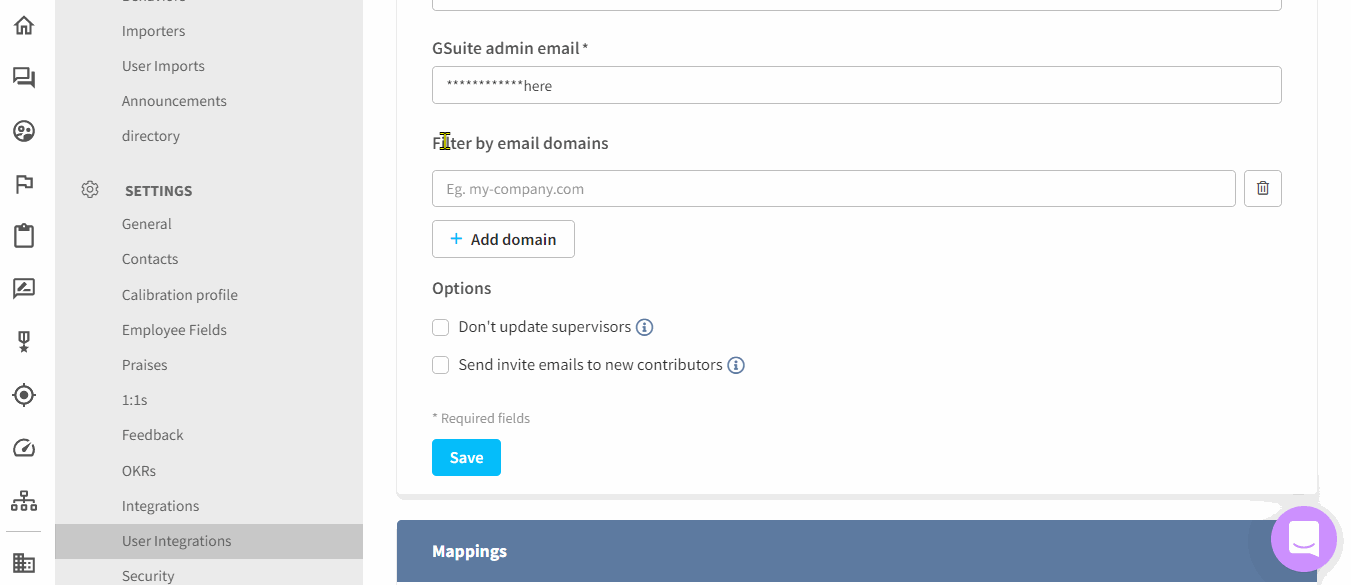Select the Feedback note icon
This screenshot has height=585, width=1351.
pos(23,288)
